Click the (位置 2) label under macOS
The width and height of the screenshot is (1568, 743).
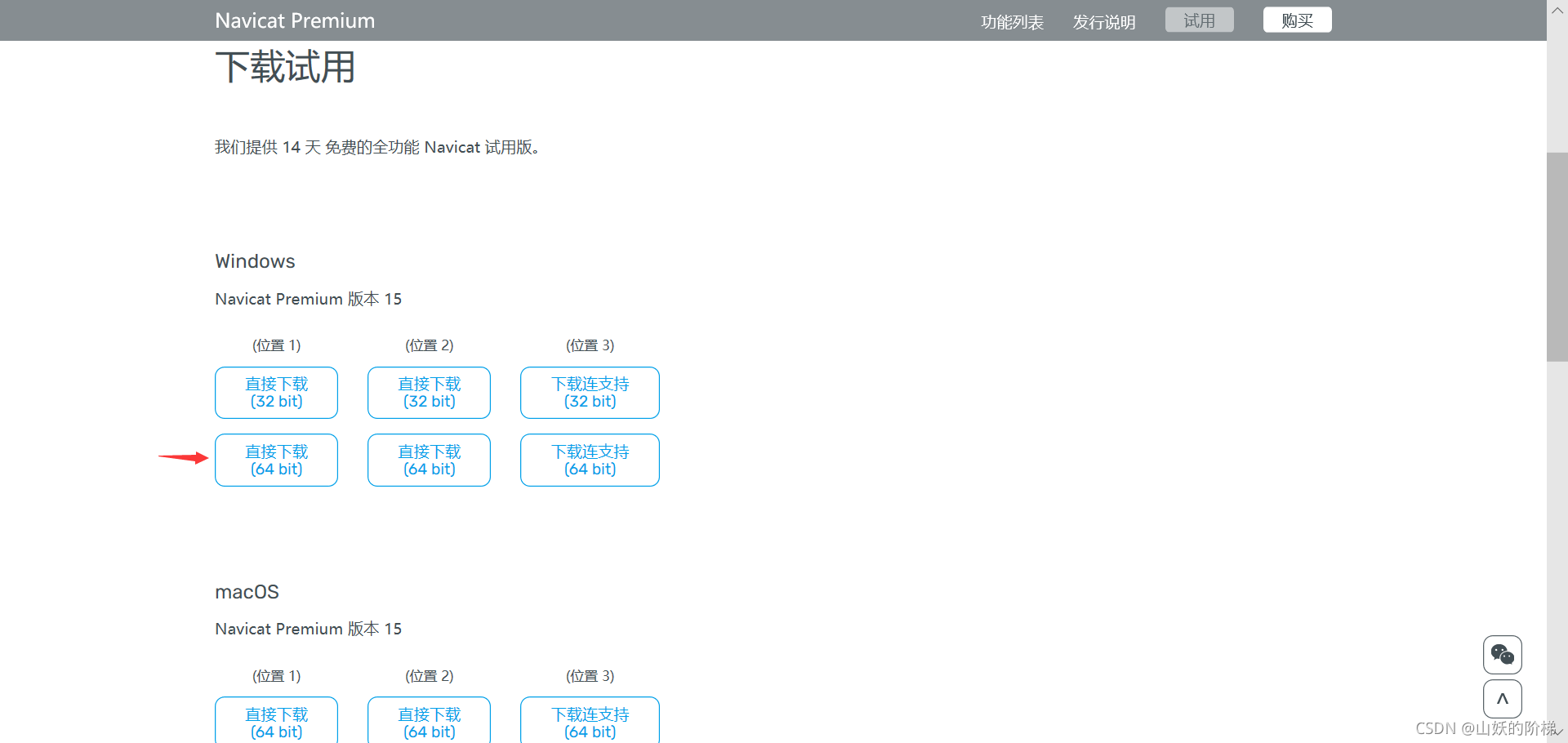(429, 676)
